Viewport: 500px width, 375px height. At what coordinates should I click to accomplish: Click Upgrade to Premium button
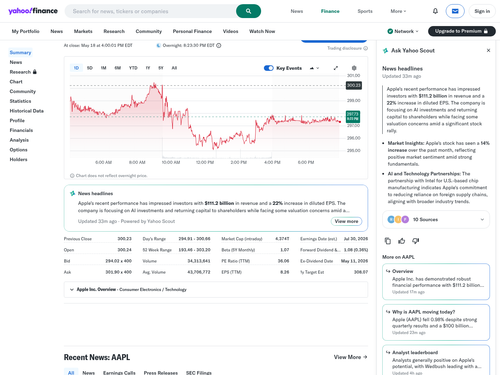point(462,31)
